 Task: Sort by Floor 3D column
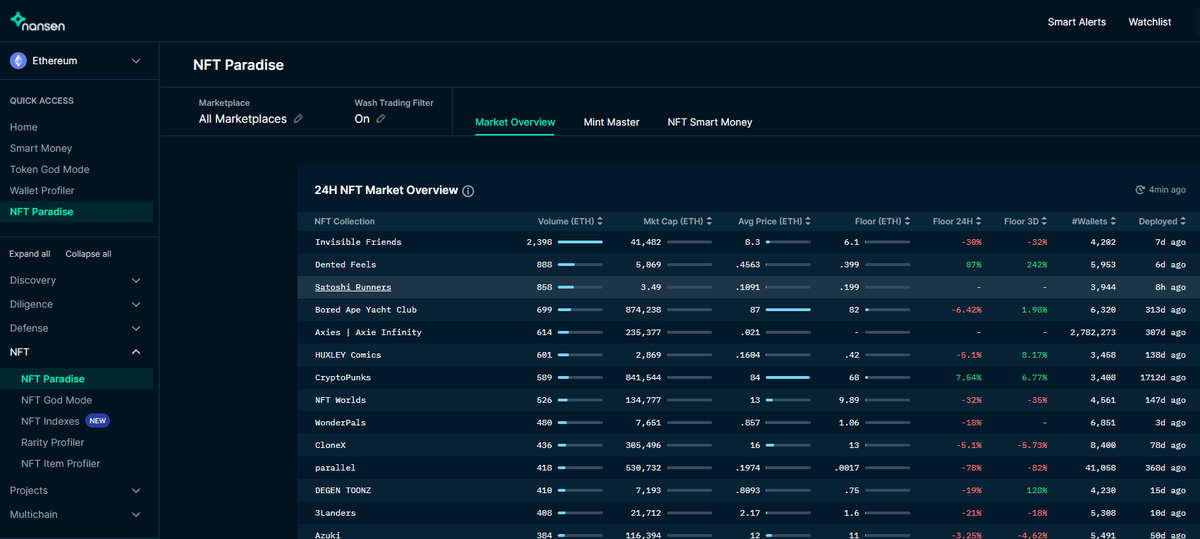[1027, 221]
